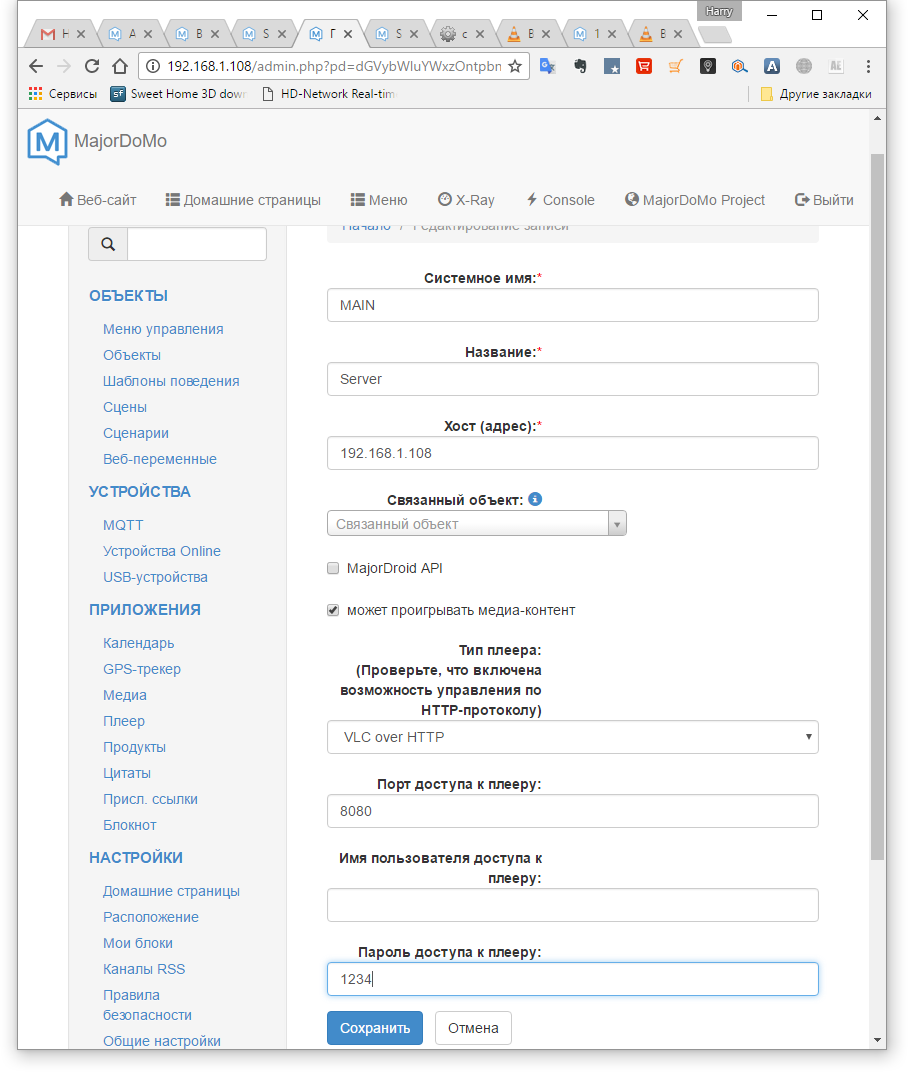Enable the MajorDroid API checkbox
Image resolution: width=908 pixels, height=1072 pixels.
coord(333,568)
